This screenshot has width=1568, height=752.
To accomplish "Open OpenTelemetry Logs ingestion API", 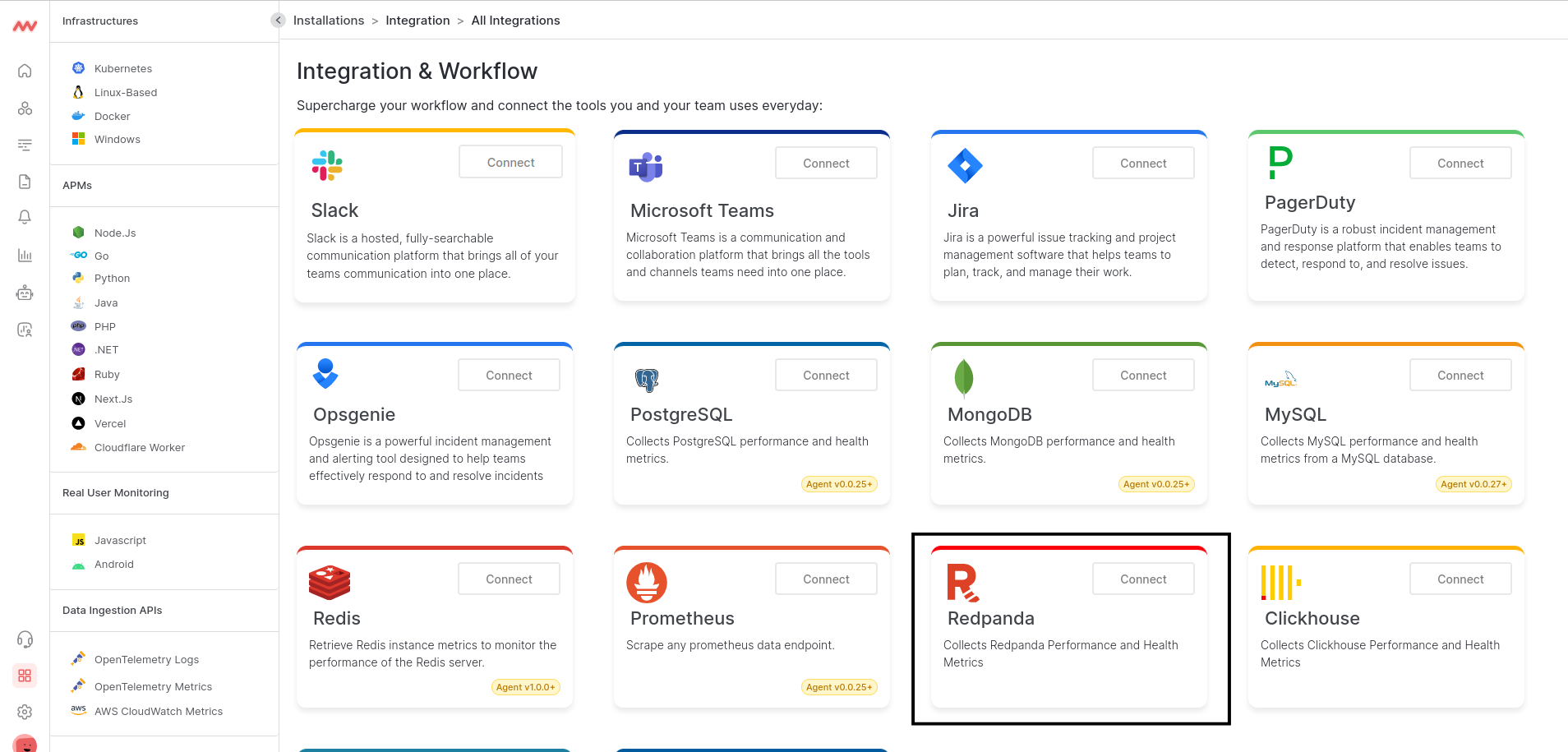I will click(x=146, y=659).
